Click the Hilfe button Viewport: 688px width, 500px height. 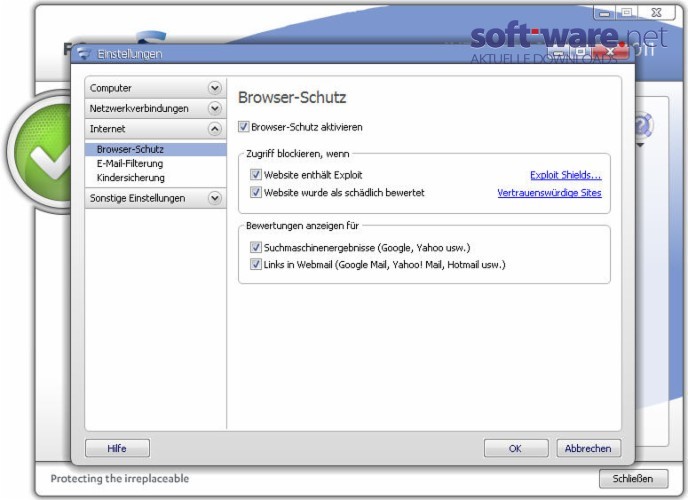pos(117,448)
